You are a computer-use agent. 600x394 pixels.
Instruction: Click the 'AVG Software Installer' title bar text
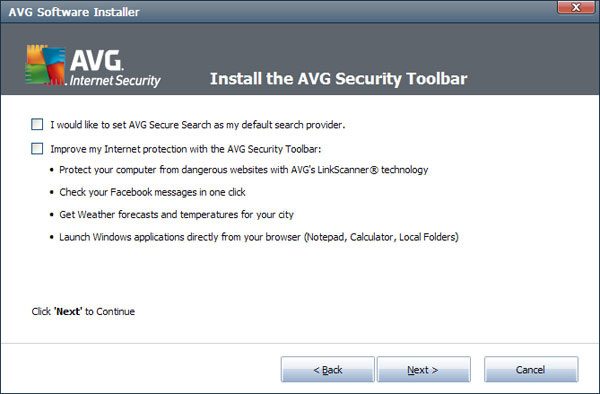(74, 12)
